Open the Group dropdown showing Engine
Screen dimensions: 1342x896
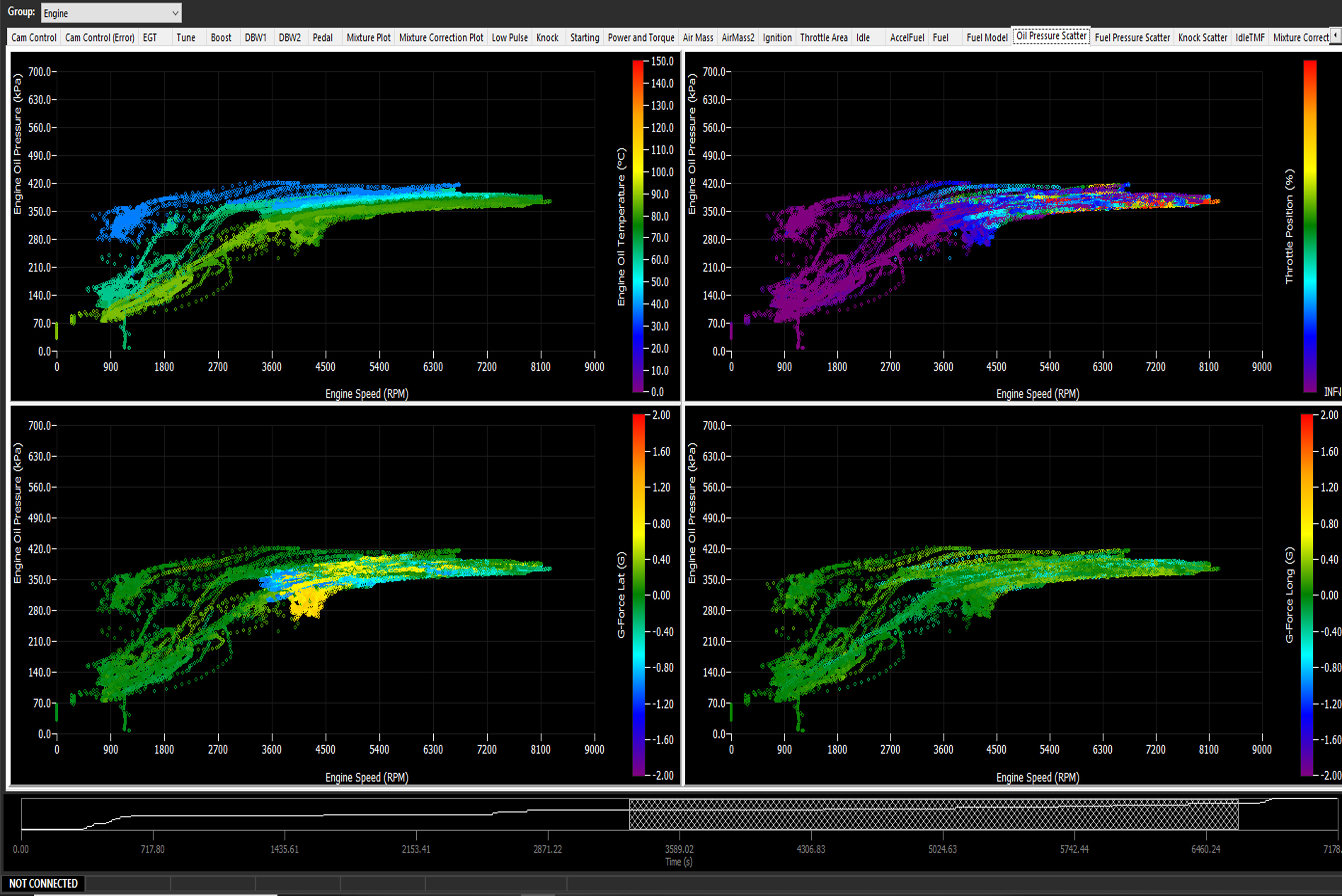(x=112, y=13)
